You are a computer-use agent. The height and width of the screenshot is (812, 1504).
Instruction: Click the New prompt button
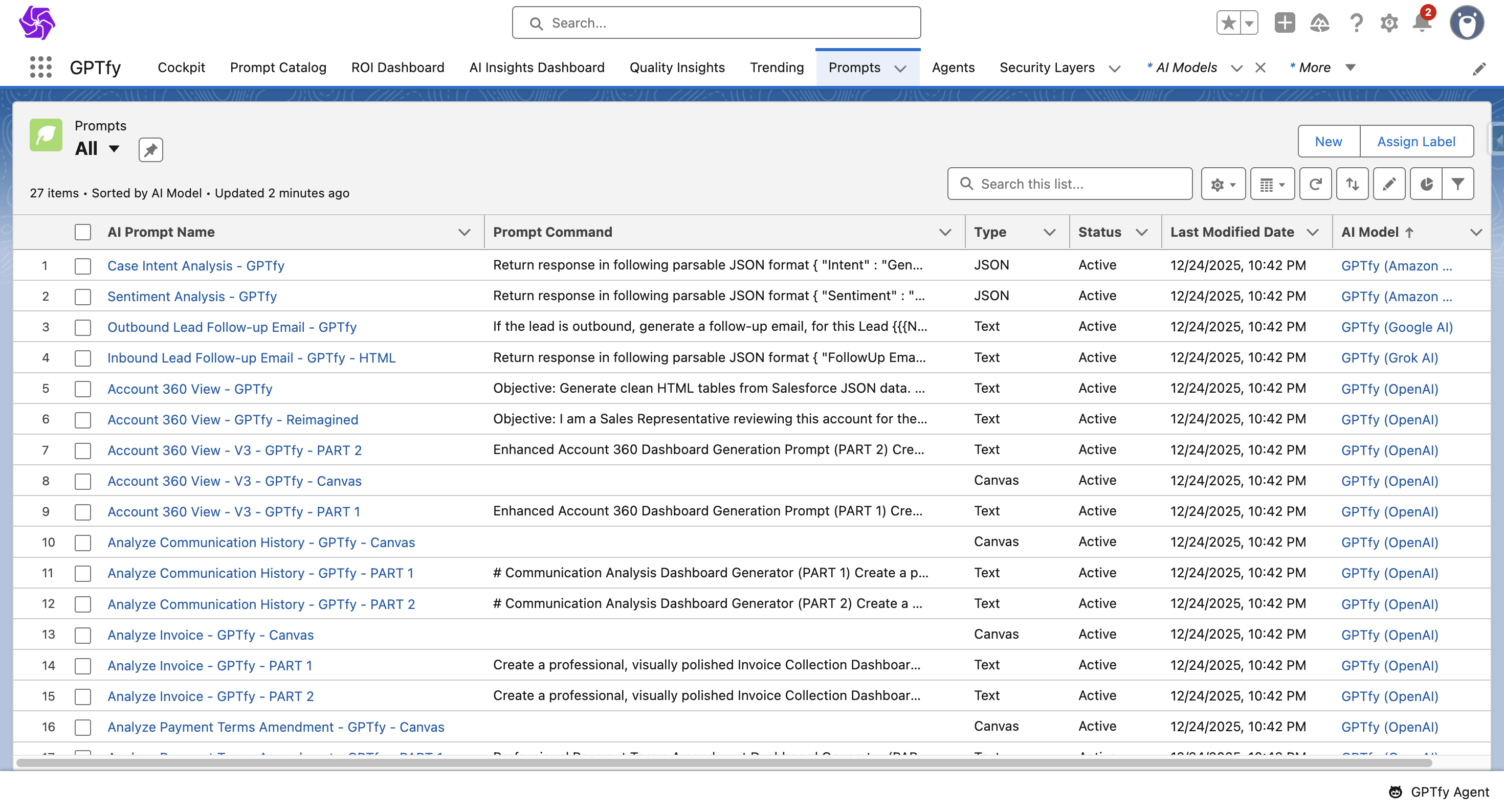(1328, 141)
